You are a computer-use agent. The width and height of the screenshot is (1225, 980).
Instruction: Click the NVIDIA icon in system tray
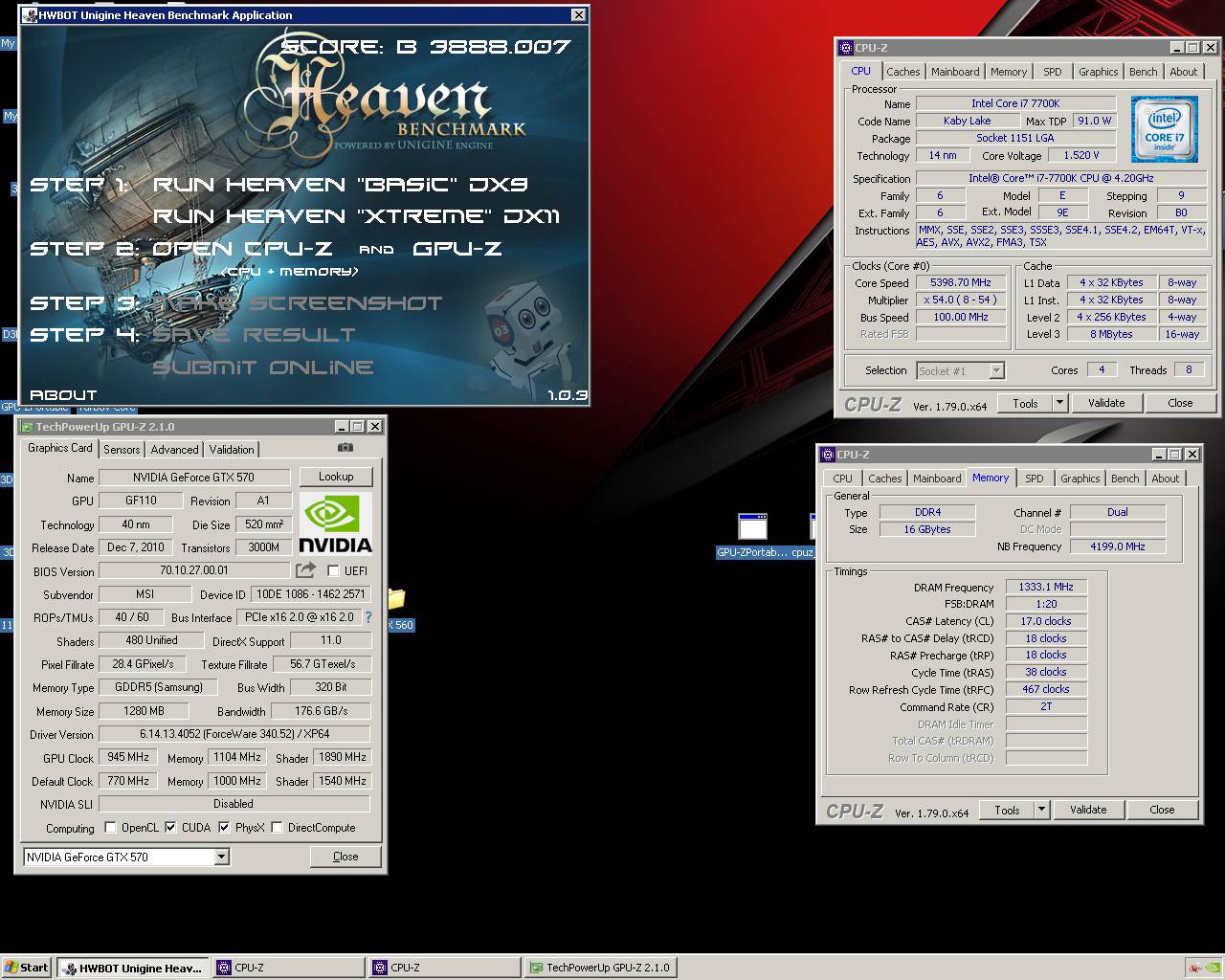(x=1213, y=967)
